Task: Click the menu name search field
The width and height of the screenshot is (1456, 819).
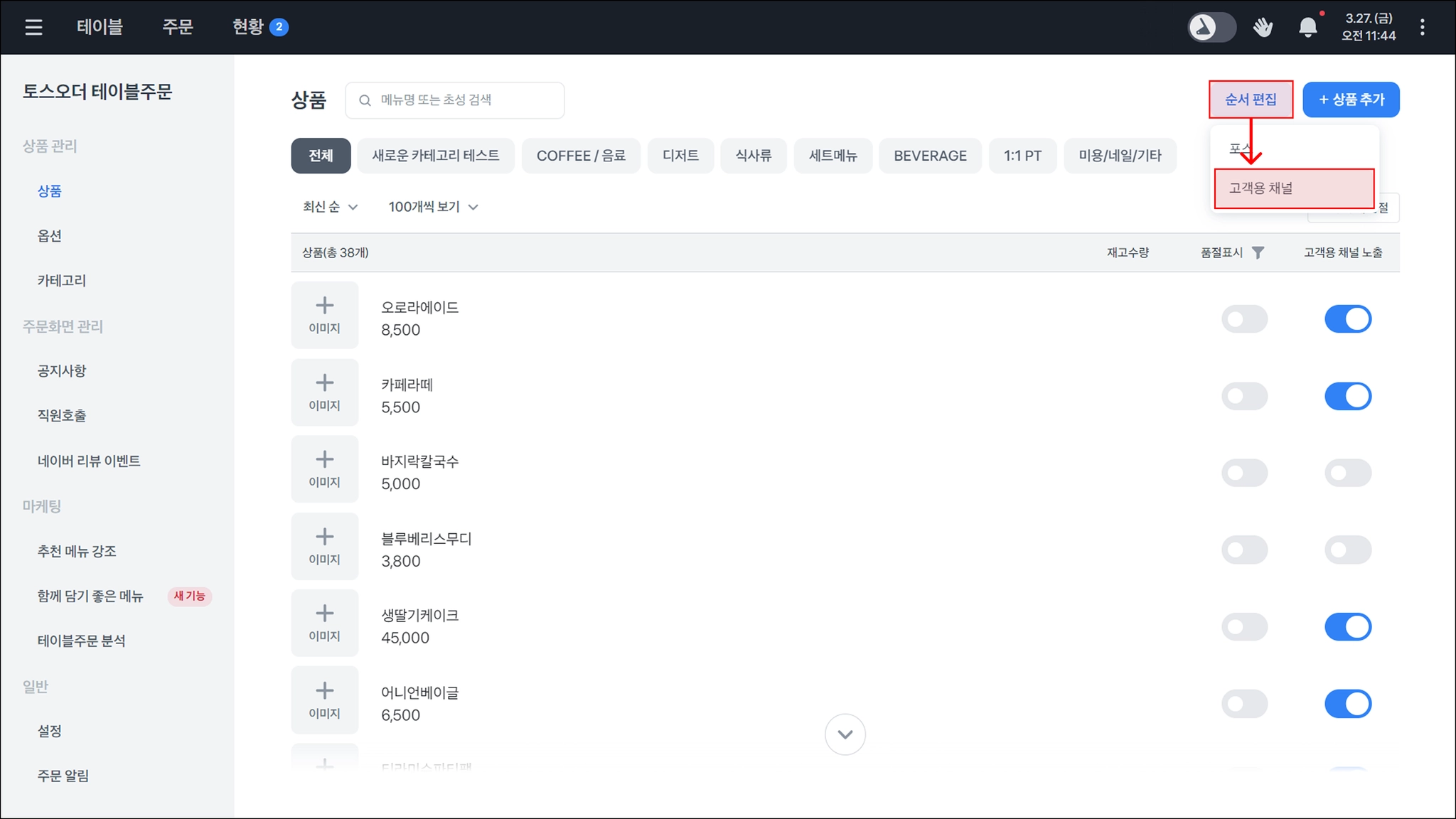Action: tap(455, 100)
